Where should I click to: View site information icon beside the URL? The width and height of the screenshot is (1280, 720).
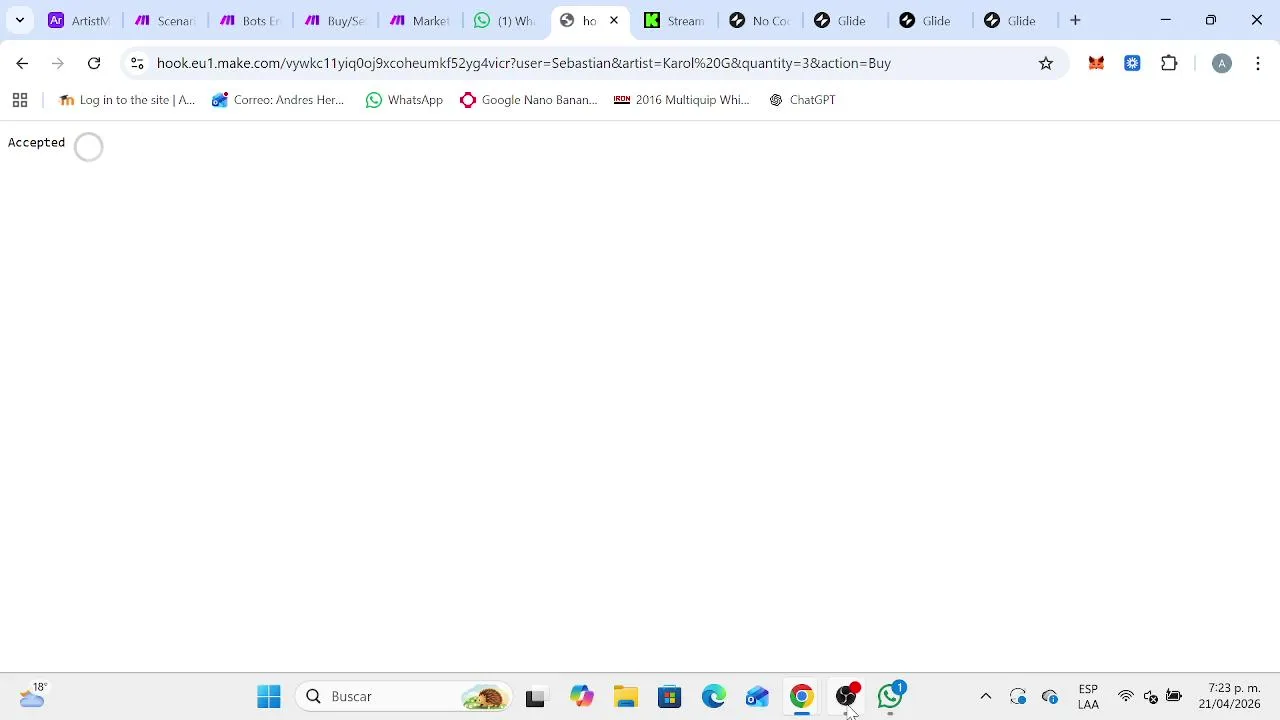click(138, 63)
